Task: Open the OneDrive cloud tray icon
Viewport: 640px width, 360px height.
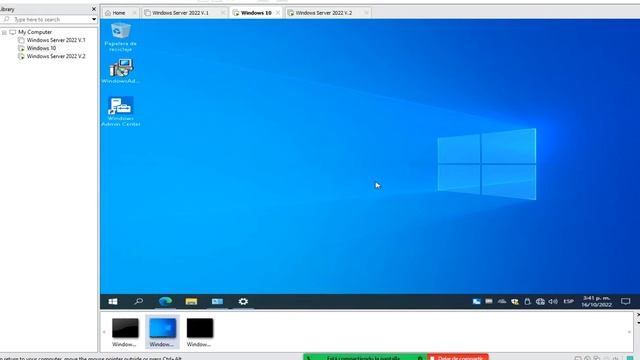Action: [502, 302]
